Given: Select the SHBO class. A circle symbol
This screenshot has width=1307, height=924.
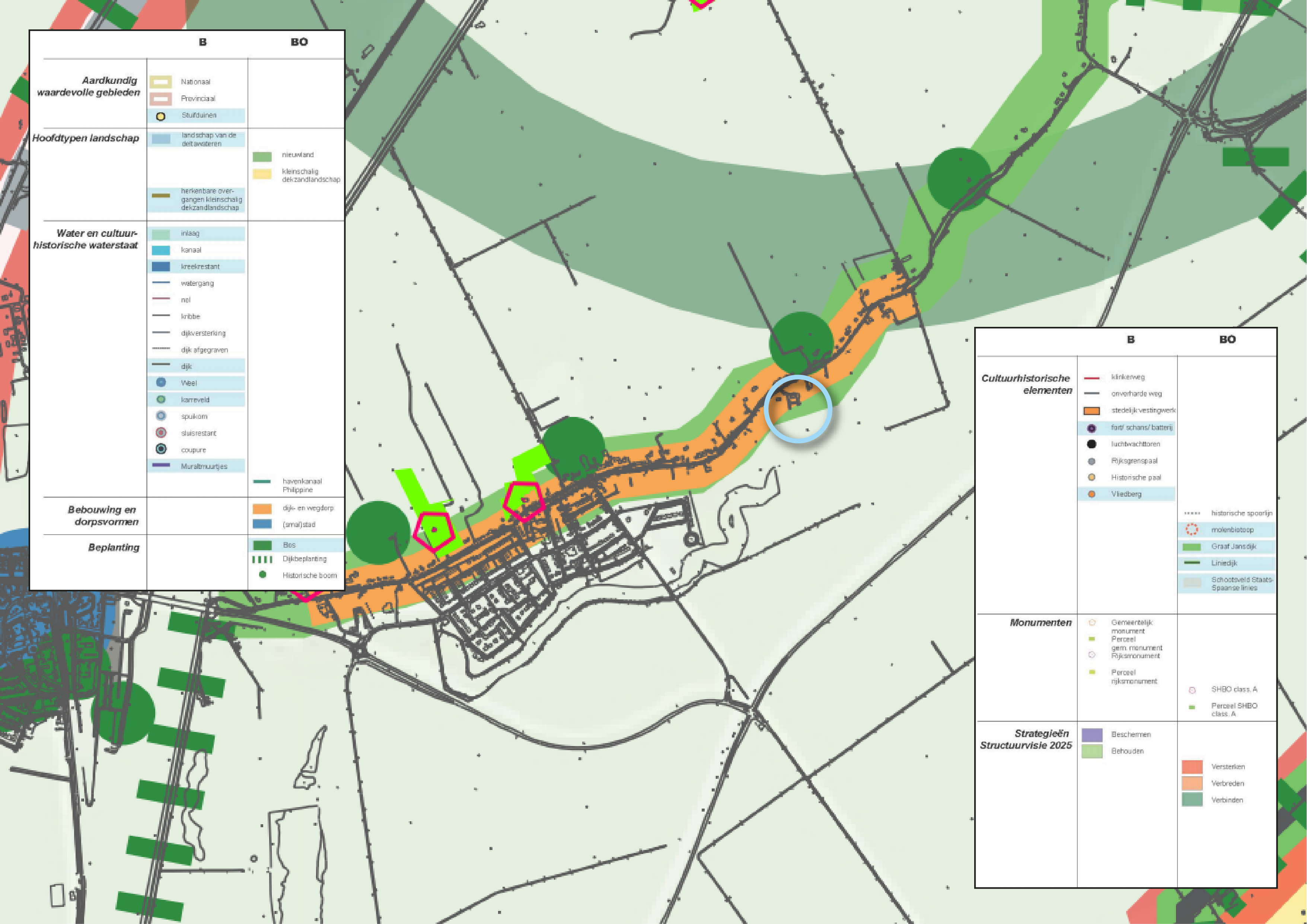Looking at the screenshot, I should pos(1192,690).
